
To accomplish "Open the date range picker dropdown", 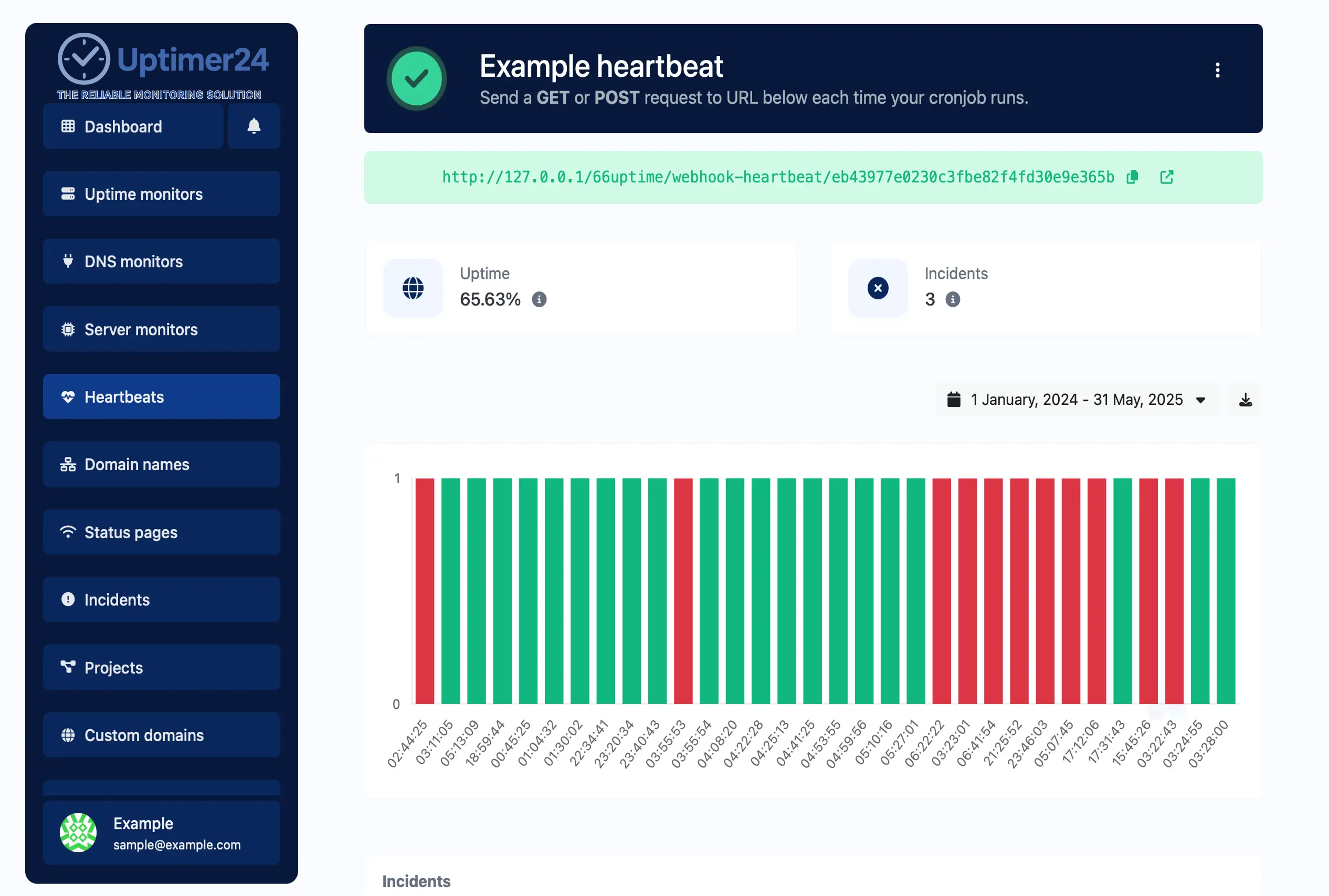I will (1077, 400).
